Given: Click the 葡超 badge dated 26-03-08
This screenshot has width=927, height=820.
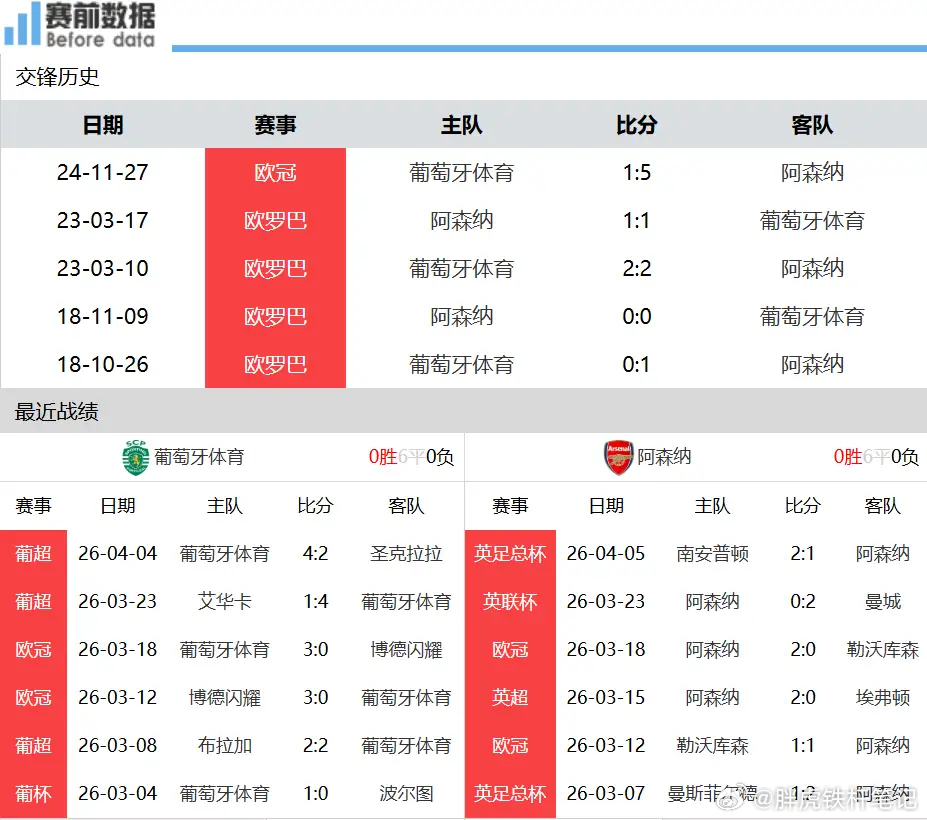Looking at the screenshot, I should click(33, 745).
